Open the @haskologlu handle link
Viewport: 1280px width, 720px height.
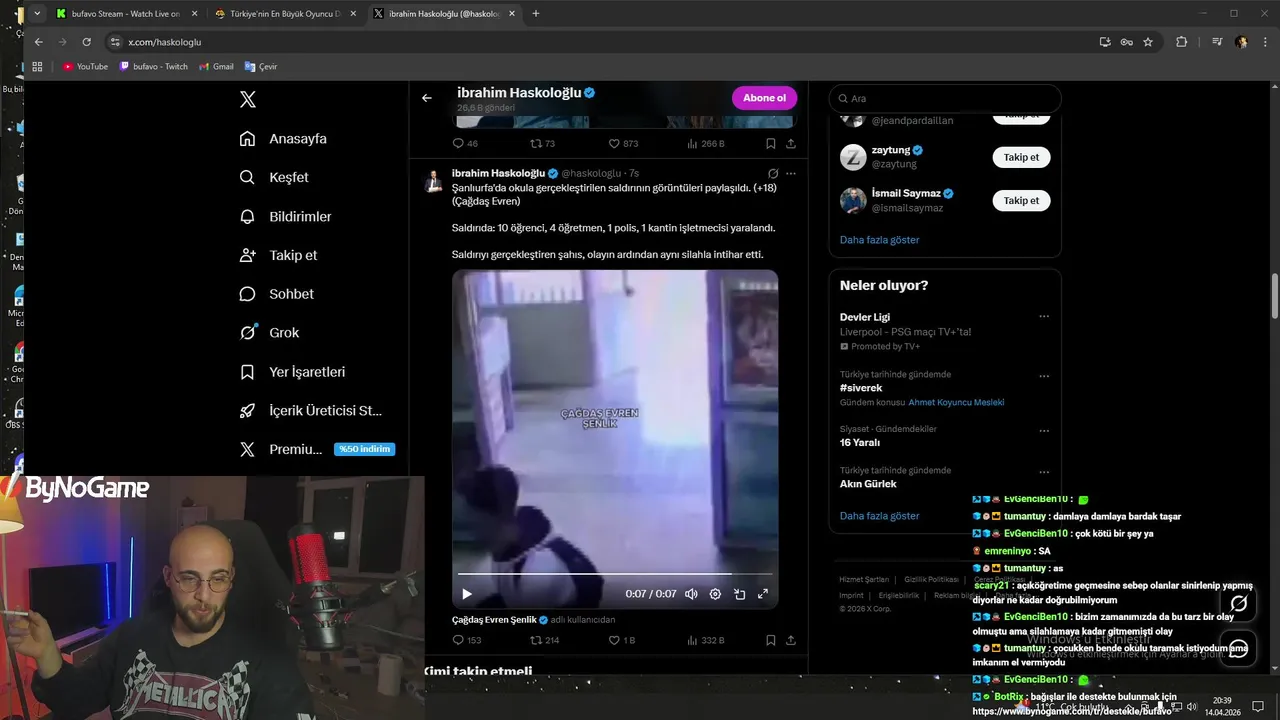(591, 173)
